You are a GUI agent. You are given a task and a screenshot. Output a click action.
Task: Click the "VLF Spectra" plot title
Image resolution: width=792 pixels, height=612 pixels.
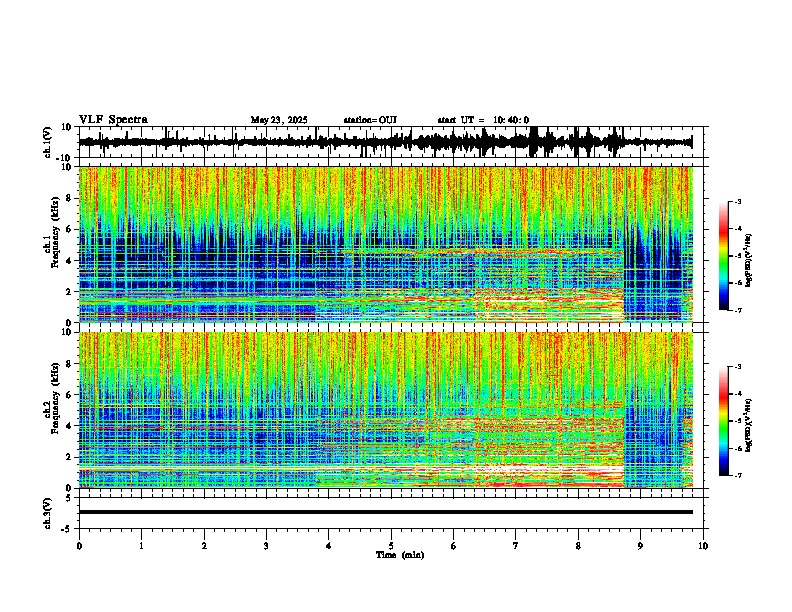[x=113, y=120]
